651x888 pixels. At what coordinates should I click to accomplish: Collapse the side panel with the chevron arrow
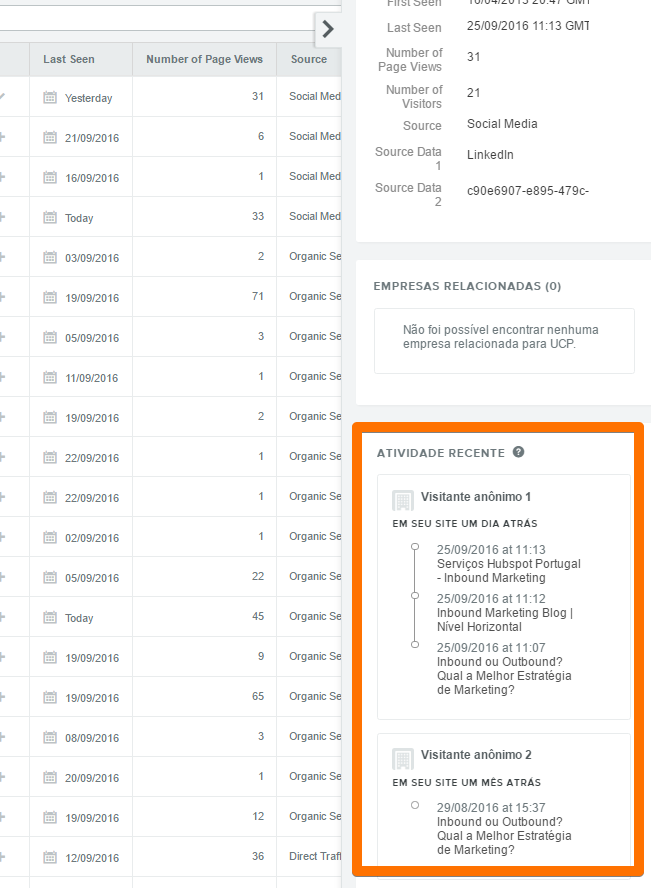[328, 31]
